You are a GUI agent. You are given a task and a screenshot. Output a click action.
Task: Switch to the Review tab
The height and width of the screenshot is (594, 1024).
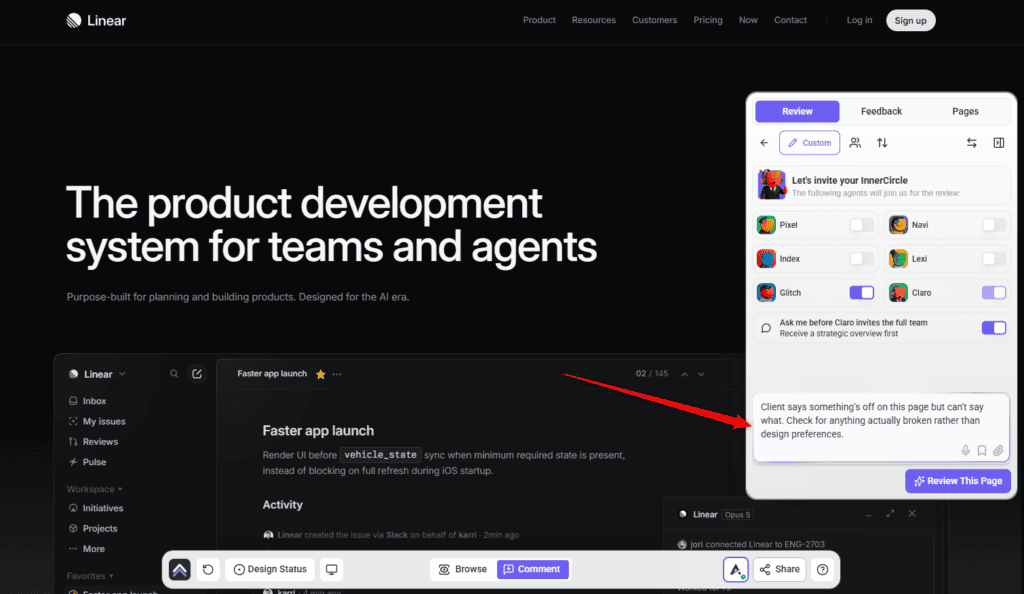(x=797, y=111)
